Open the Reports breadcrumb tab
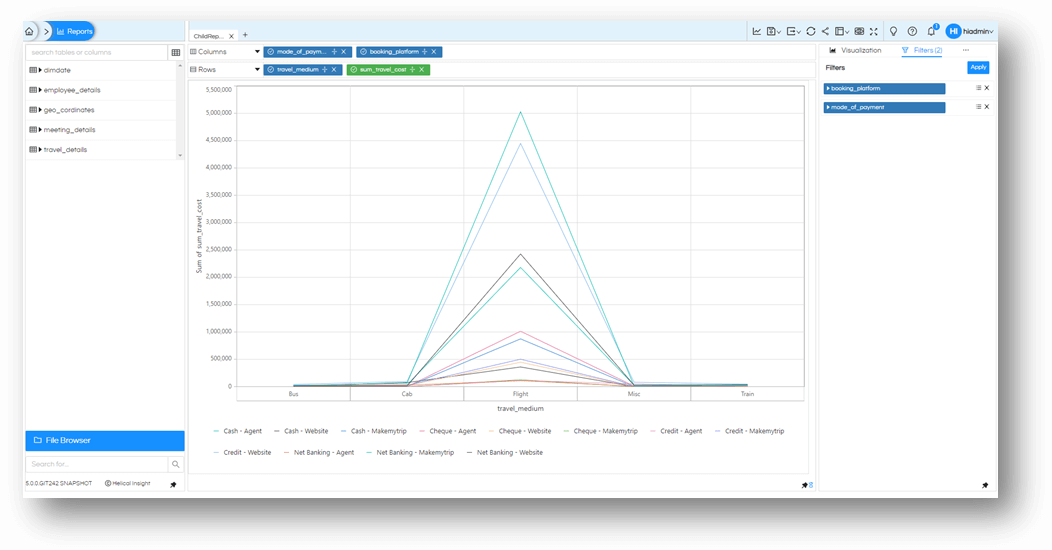This screenshot has height=550, width=1052. point(74,31)
